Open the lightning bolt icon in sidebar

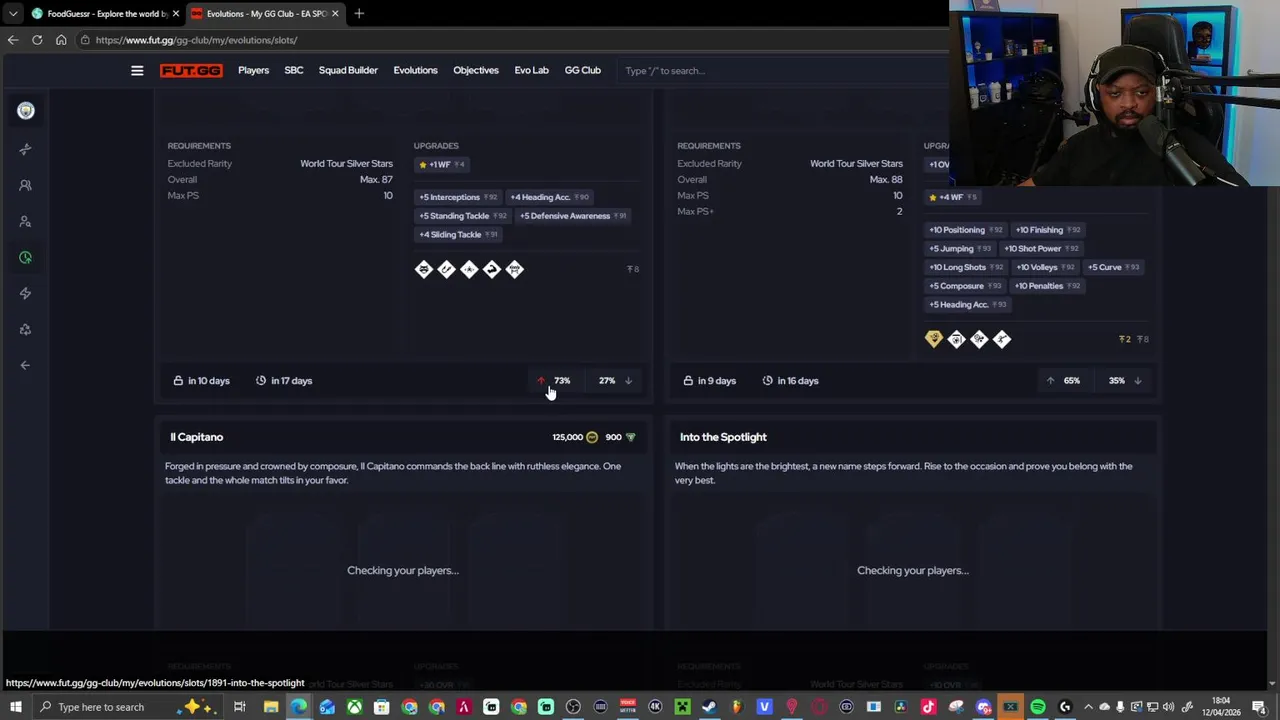click(26, 293)
